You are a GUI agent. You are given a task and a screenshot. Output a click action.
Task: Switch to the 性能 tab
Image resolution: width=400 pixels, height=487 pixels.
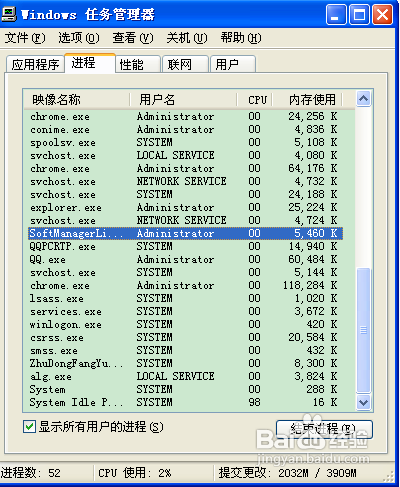click(138, 64)
